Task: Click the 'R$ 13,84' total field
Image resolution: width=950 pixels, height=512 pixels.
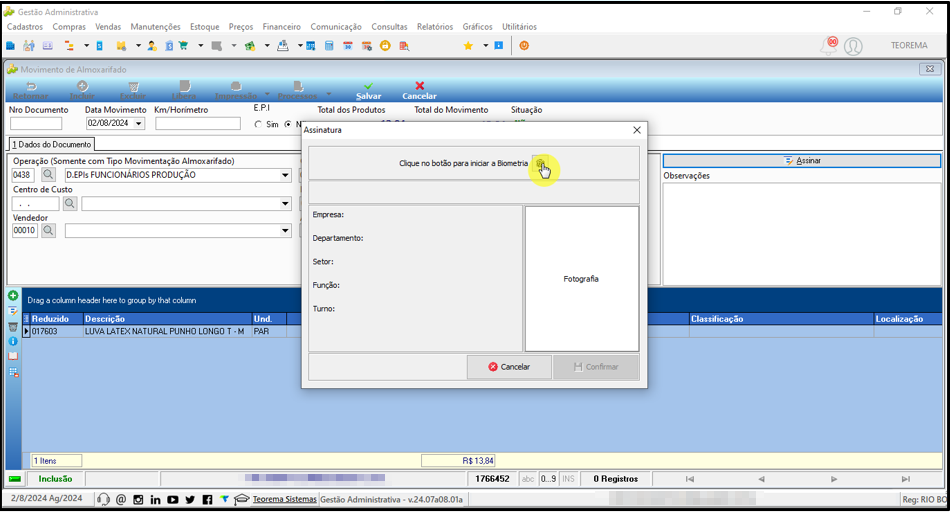Action: coord(458,460)
